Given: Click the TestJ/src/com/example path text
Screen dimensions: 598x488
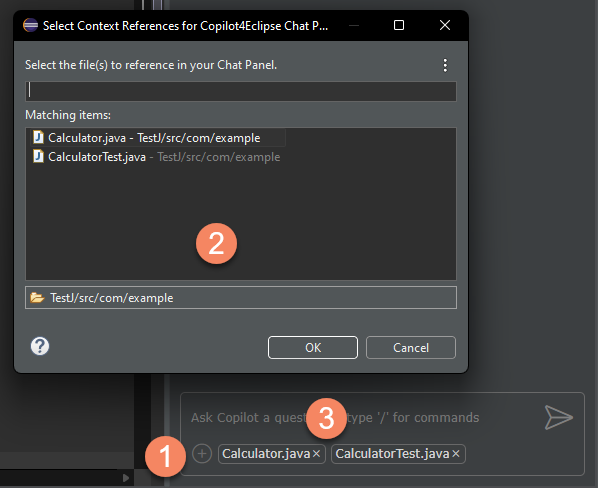Looking at the screenshot, I should [x=112, y=298].
